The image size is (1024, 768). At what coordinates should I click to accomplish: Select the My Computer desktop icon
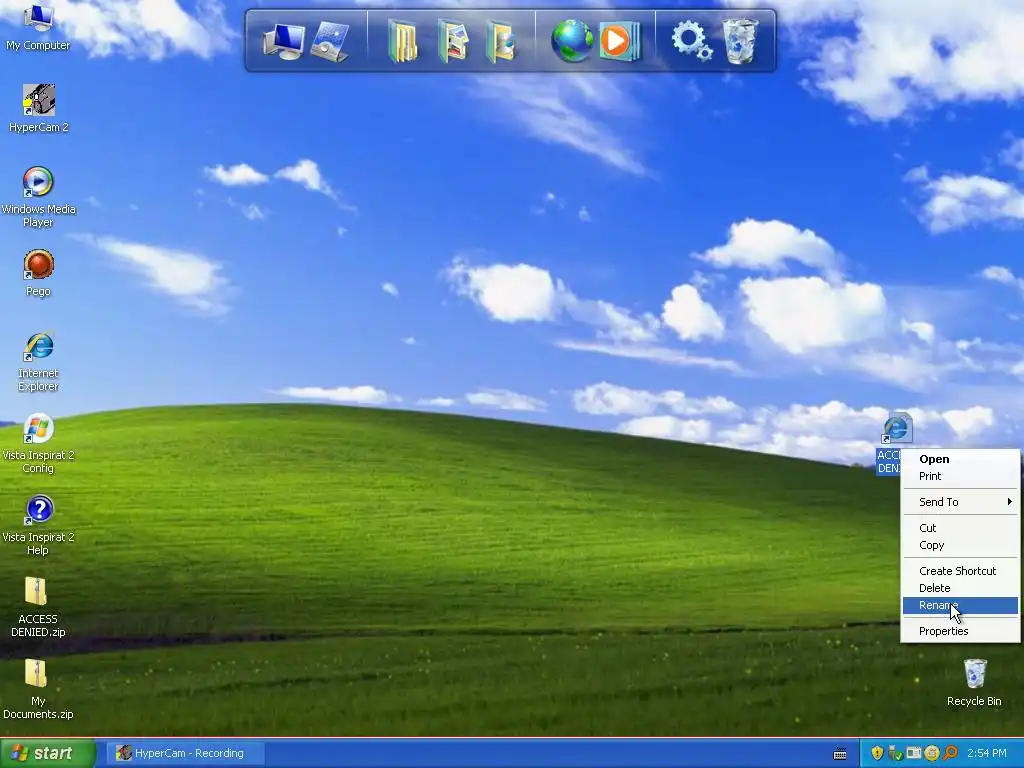38,27
